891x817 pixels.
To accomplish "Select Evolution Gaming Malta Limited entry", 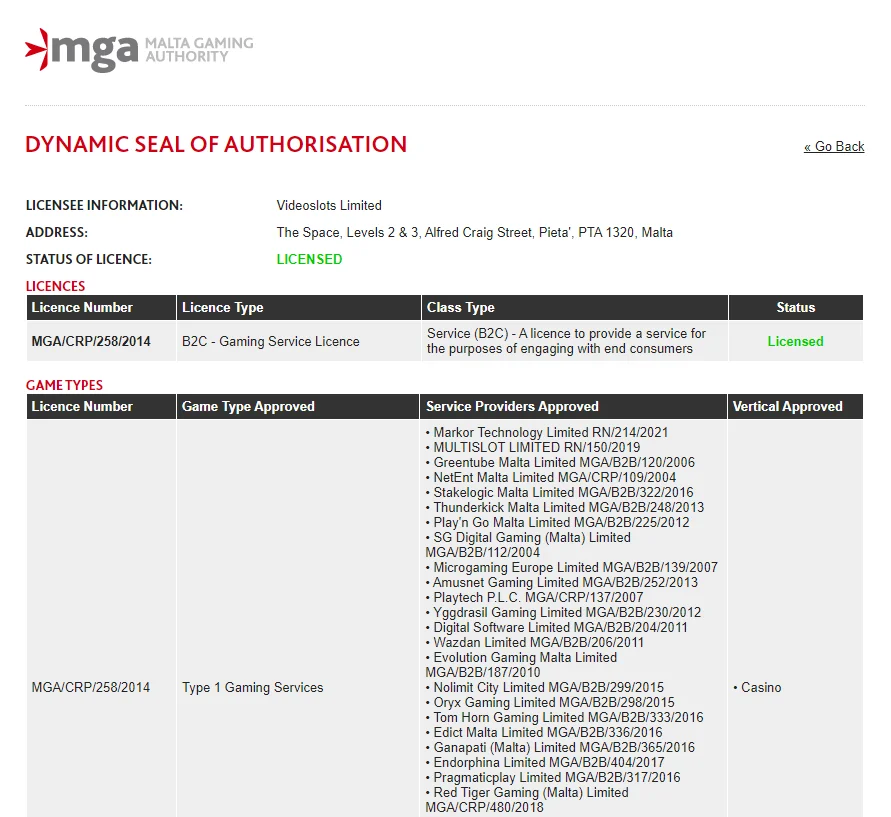I will click(x=522, y=665).
